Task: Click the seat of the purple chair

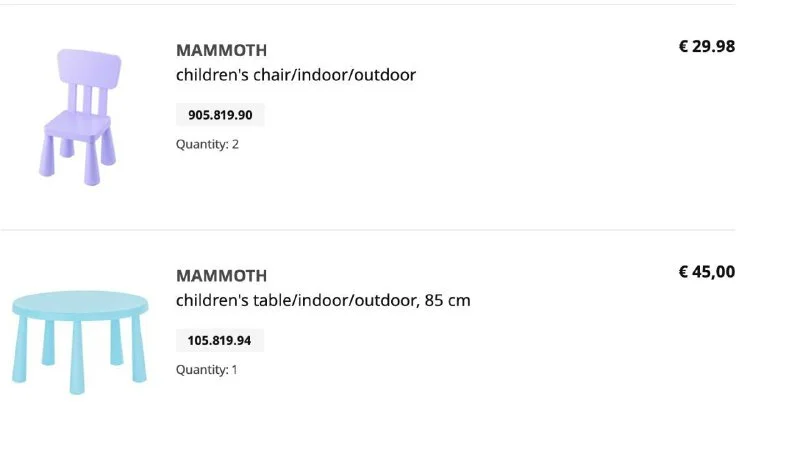Action: [77, 124]
